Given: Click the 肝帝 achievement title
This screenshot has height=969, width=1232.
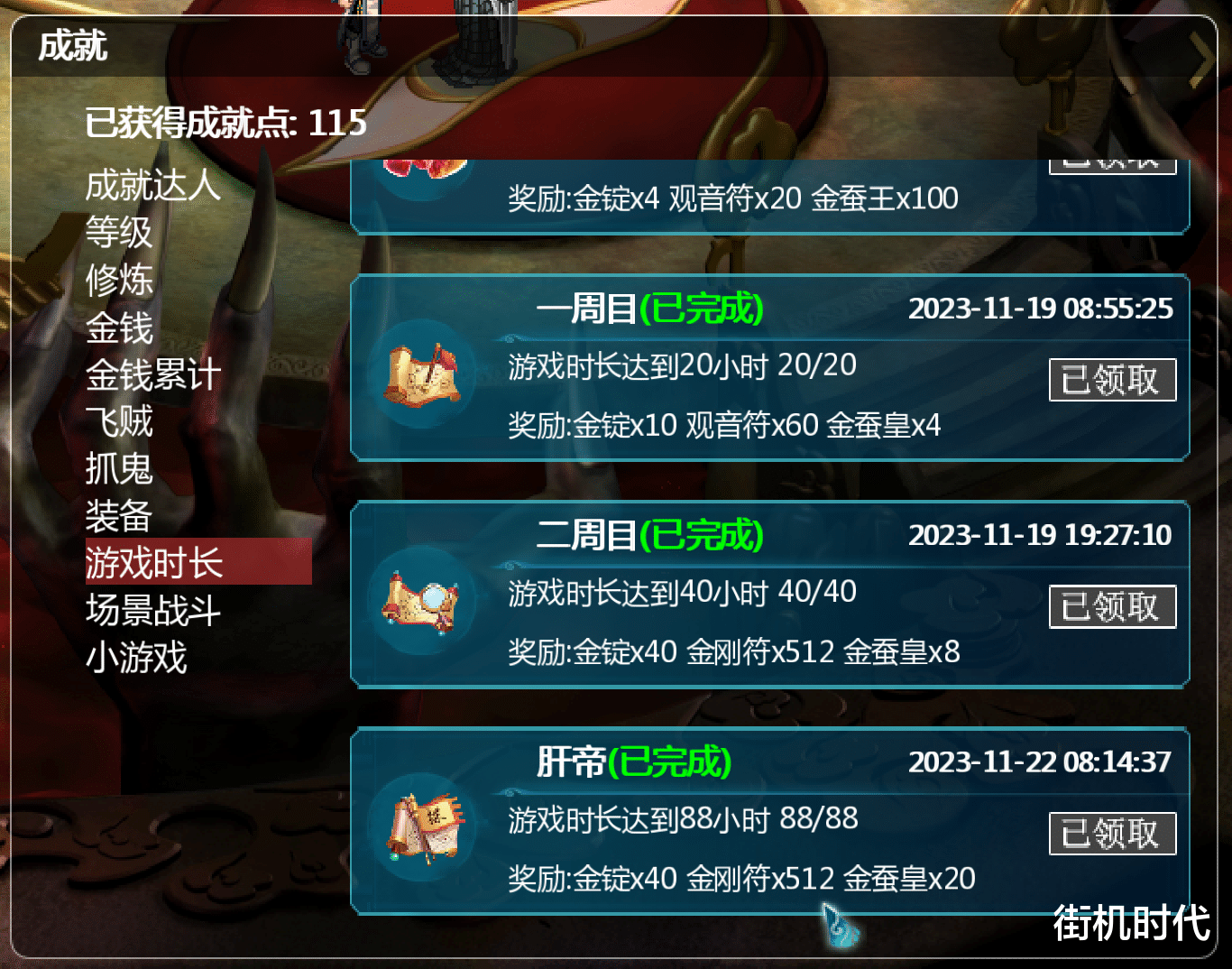Looking at the screenshot, I should tap(571, 762).
